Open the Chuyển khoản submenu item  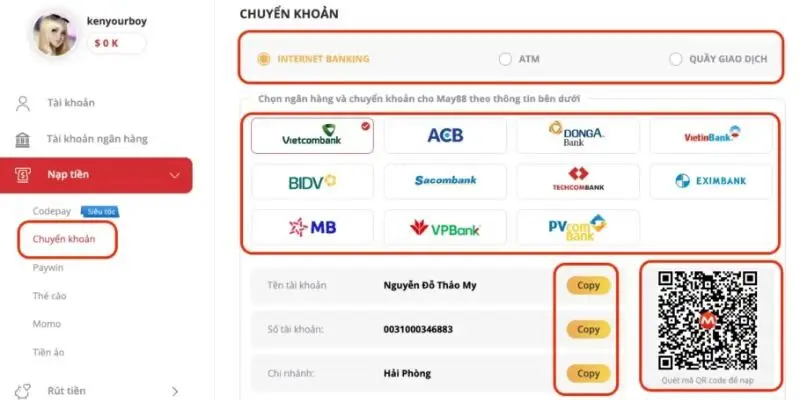click(63, 239)
